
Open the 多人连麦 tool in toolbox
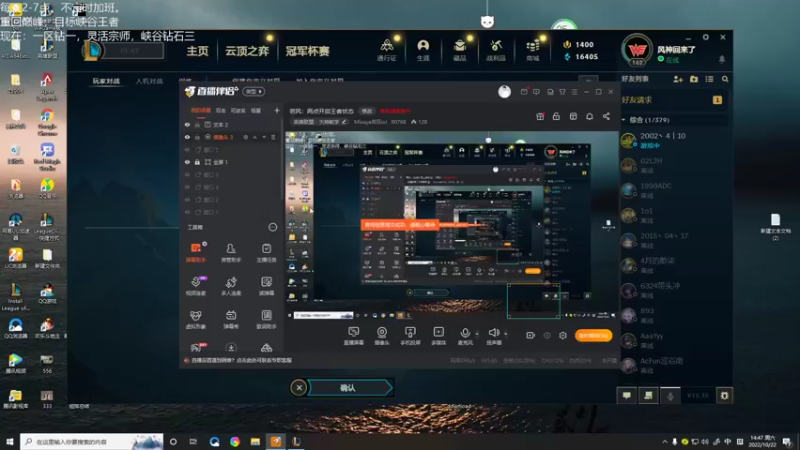tap(231, 286)
